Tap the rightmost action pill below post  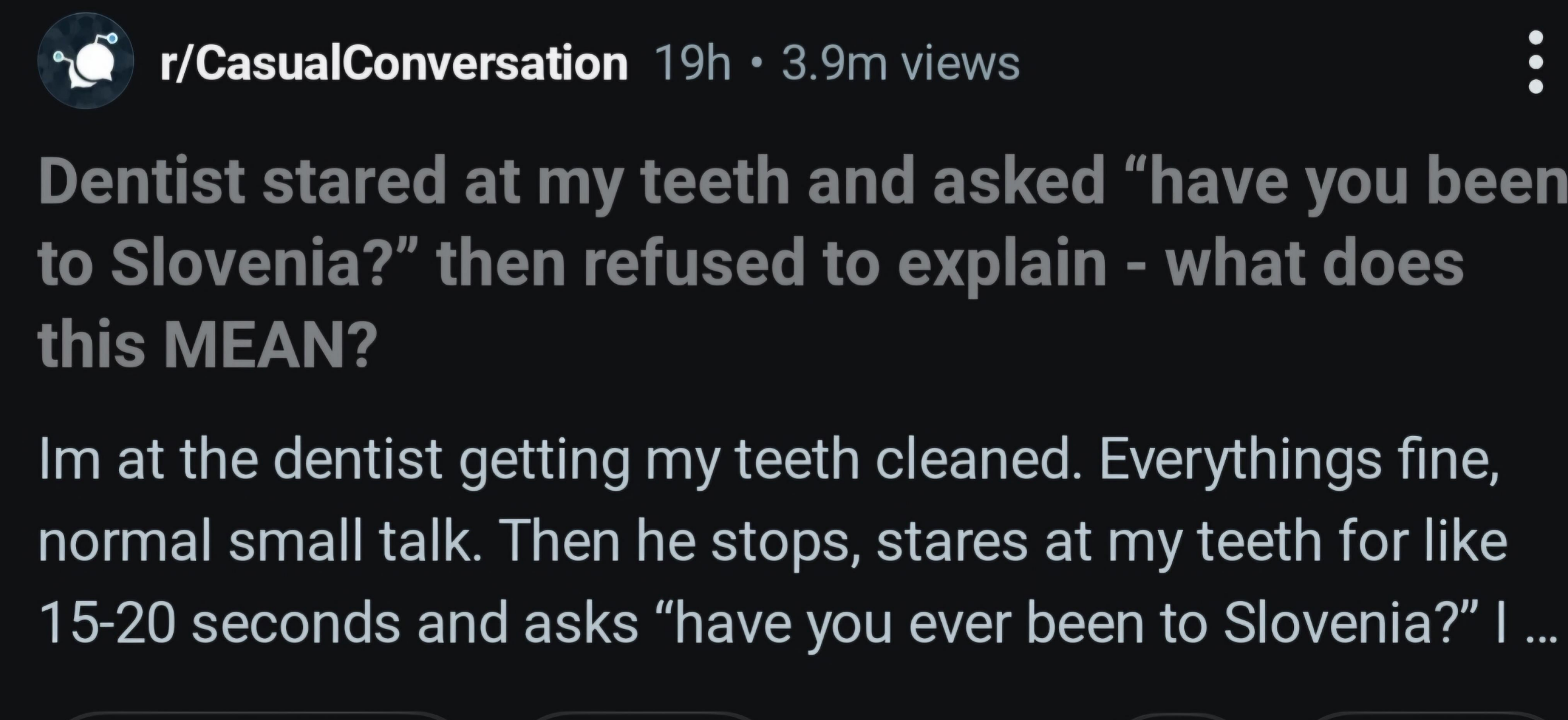(x=1433, y=716)
